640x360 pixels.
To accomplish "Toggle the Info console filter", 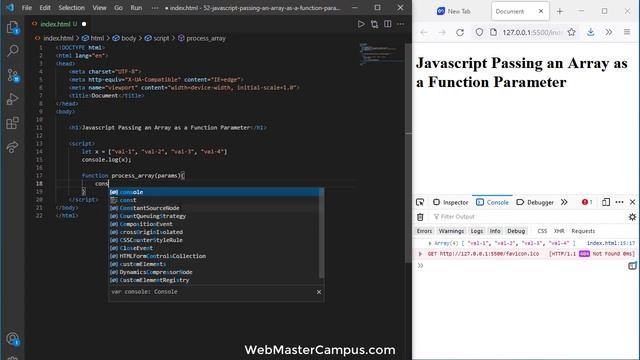I will (495, 231).
